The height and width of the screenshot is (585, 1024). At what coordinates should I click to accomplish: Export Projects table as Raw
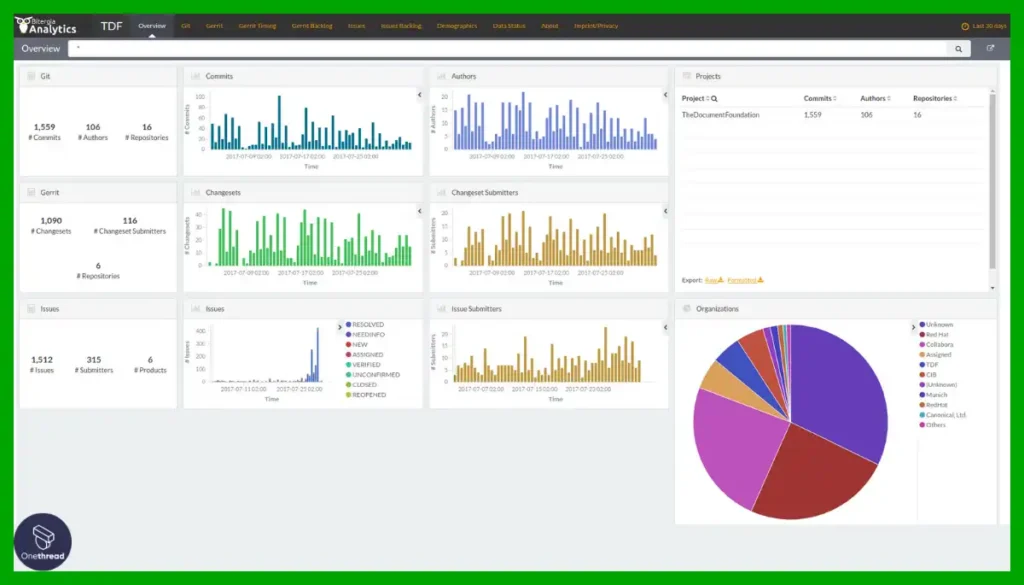[x=714, y=280]
